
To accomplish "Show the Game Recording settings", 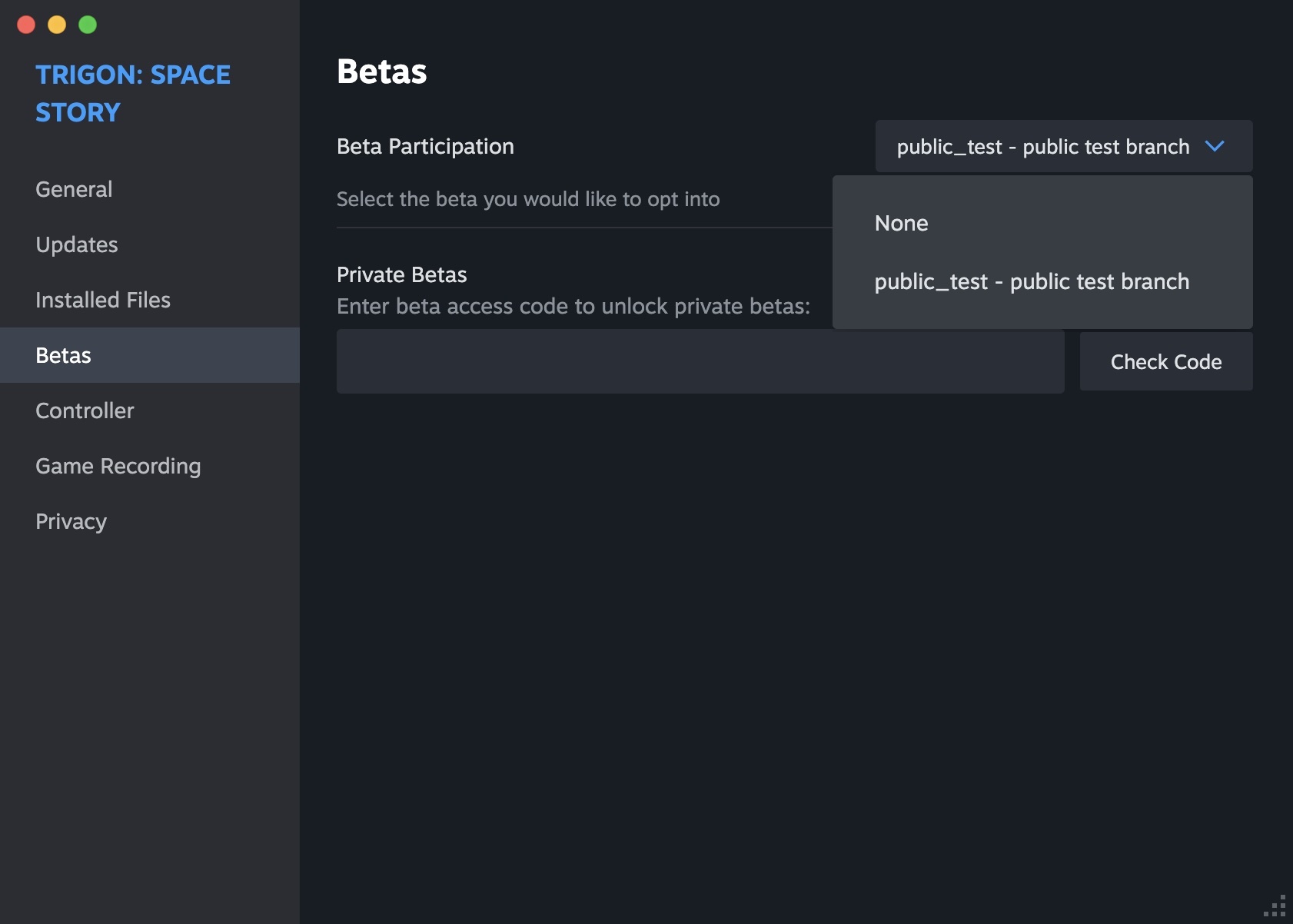I will pyautogui.click(x=118, y=466).
